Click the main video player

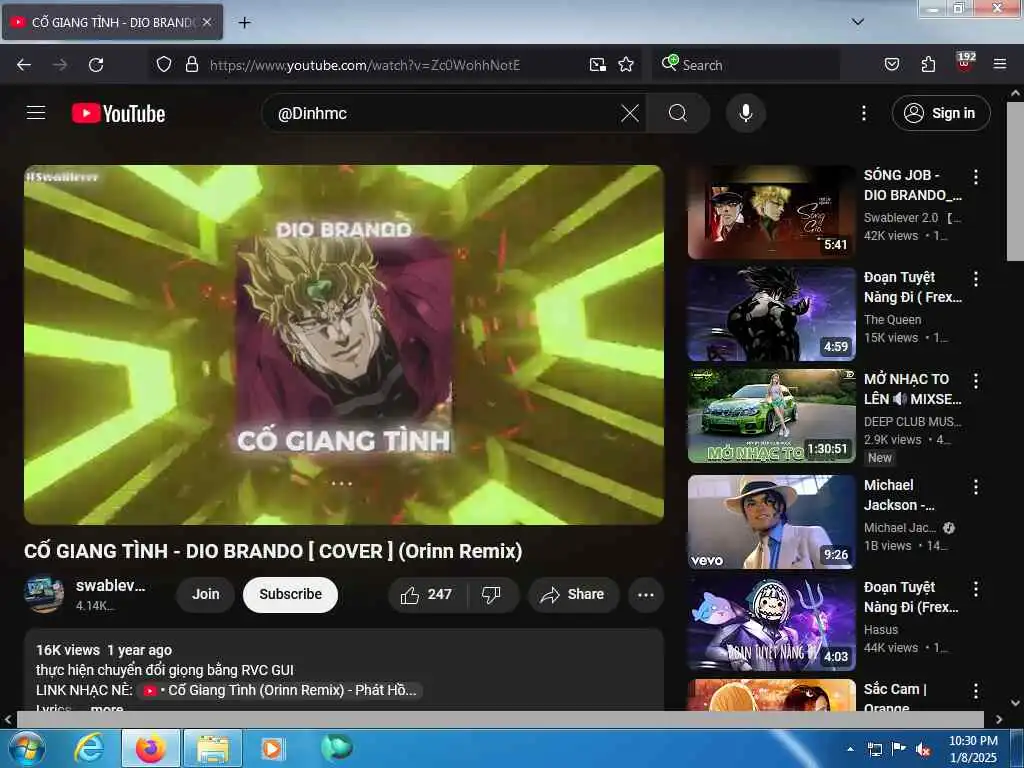click(x=344, y=345)
